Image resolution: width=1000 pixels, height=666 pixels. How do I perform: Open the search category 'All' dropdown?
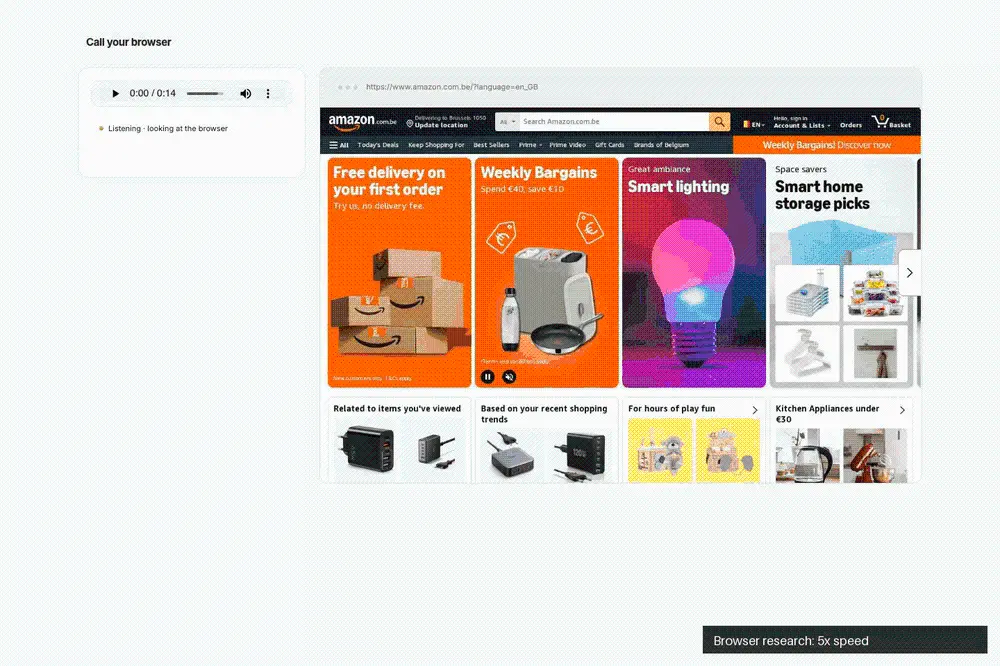[x=508, y=121]
